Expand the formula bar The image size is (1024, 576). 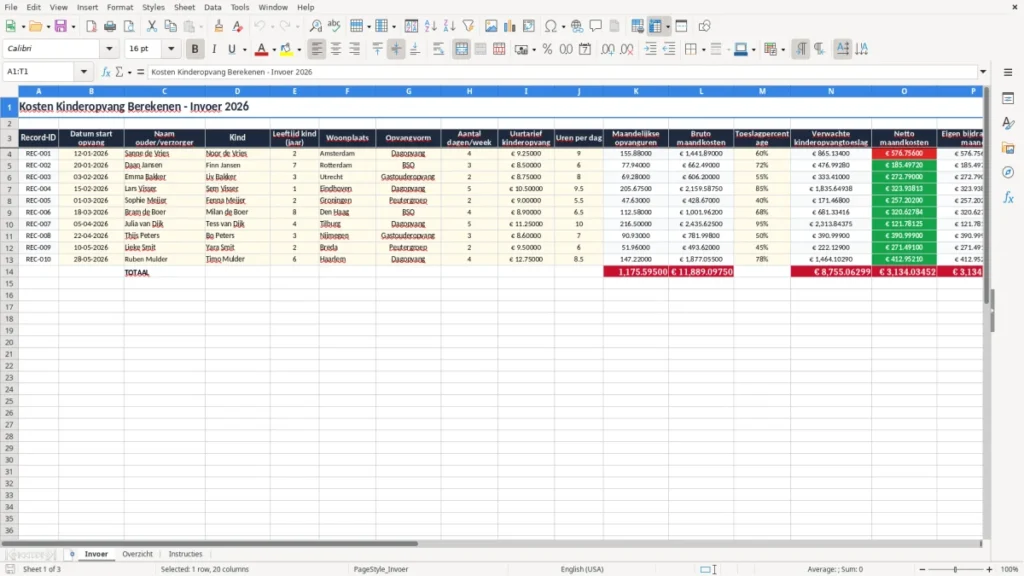[983, 72]
